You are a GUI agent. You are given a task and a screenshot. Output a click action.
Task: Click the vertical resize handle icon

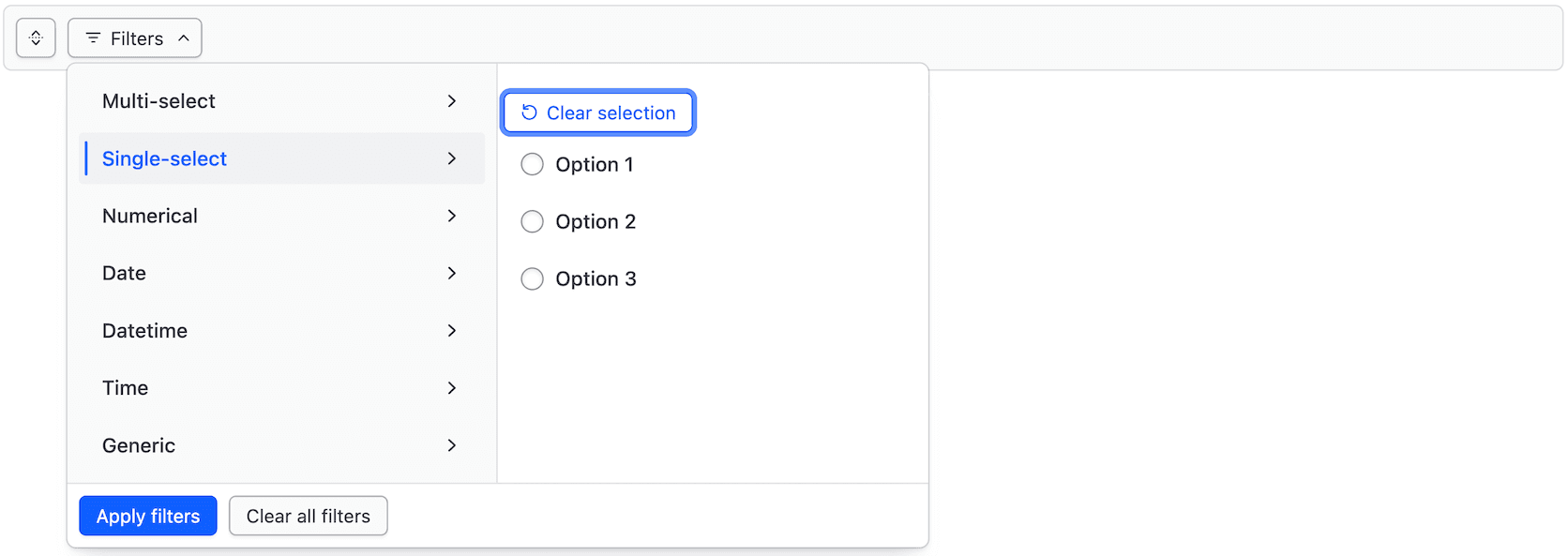[x=36, y=38]
